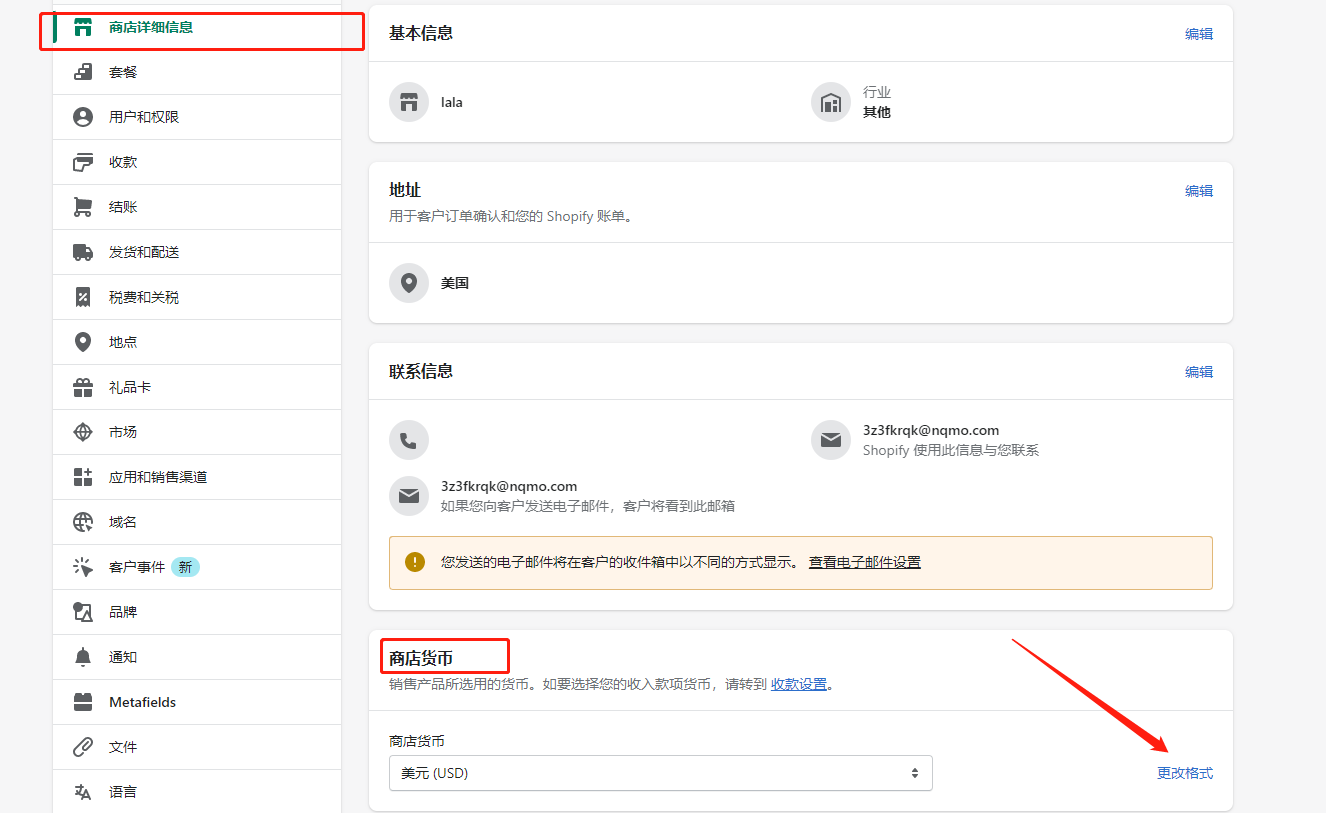This screenshot has width=1326, height=813.
Task: Open 收款 settings in the sidebar
Action: 123,162
